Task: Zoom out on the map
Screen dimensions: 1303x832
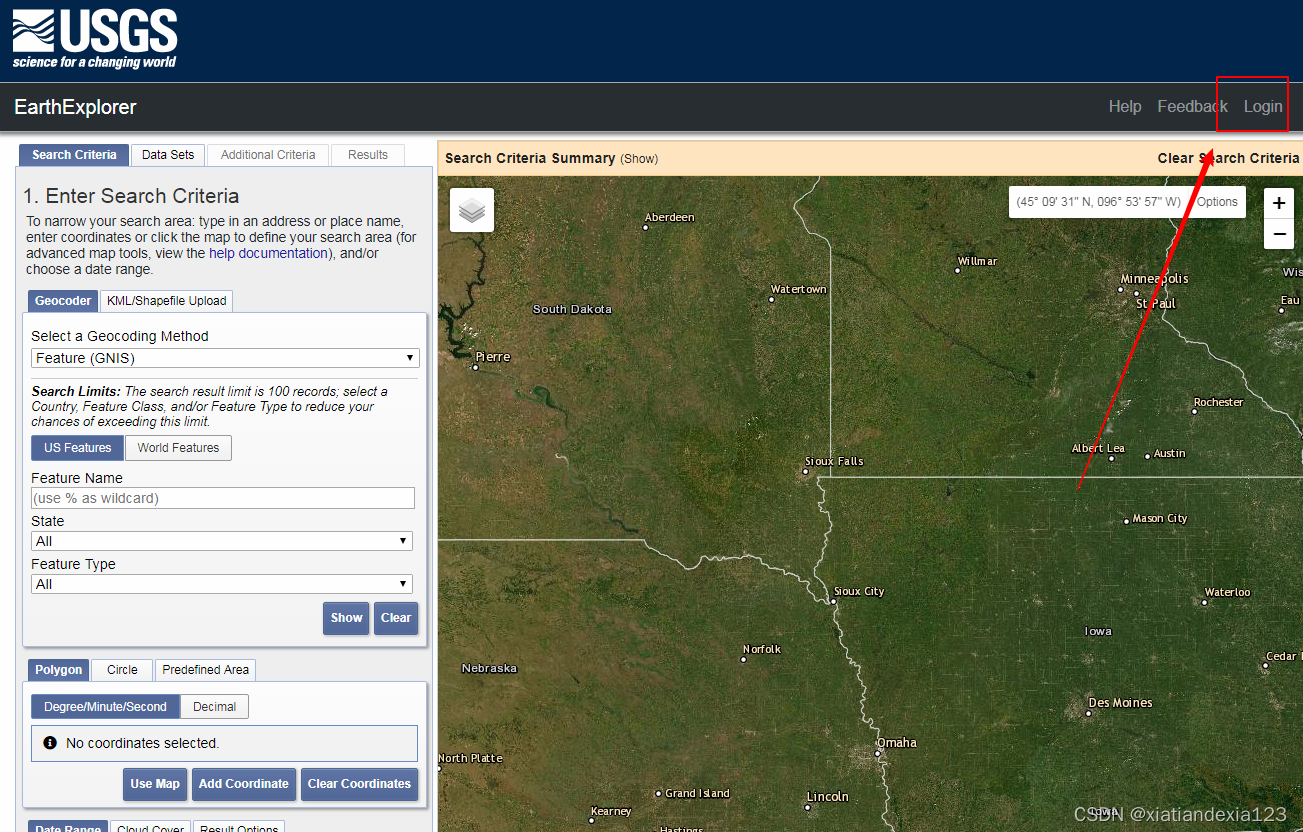Action: 1279,235
